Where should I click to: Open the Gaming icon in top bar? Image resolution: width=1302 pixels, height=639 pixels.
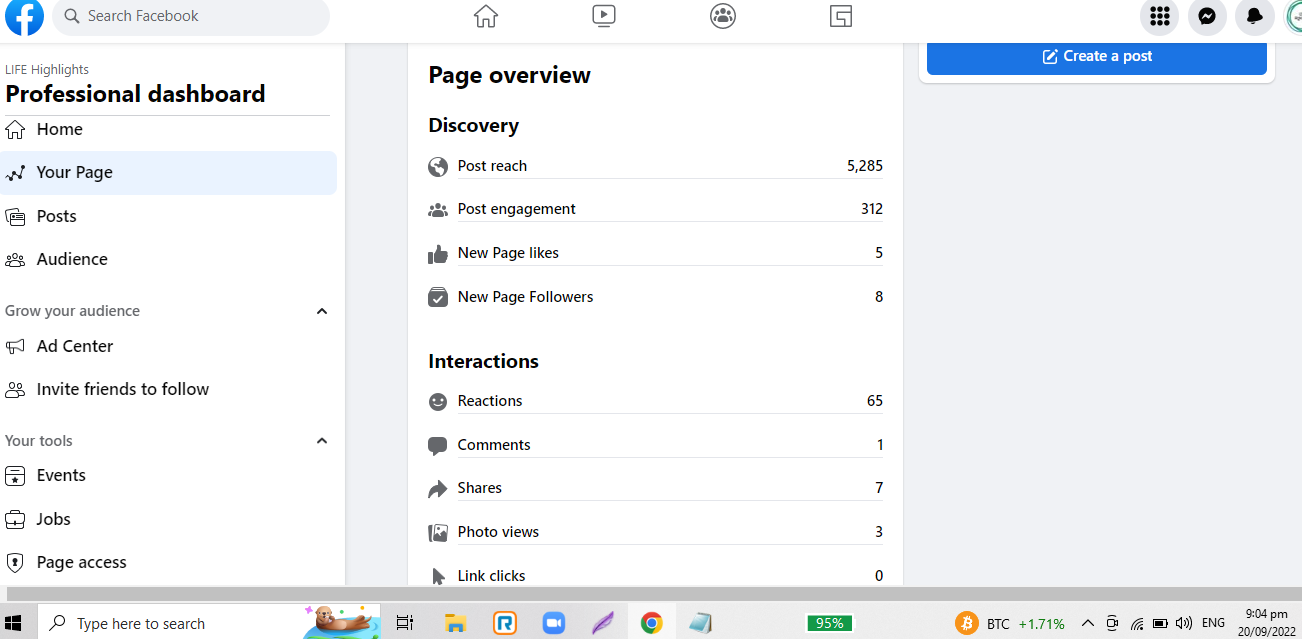841,16
